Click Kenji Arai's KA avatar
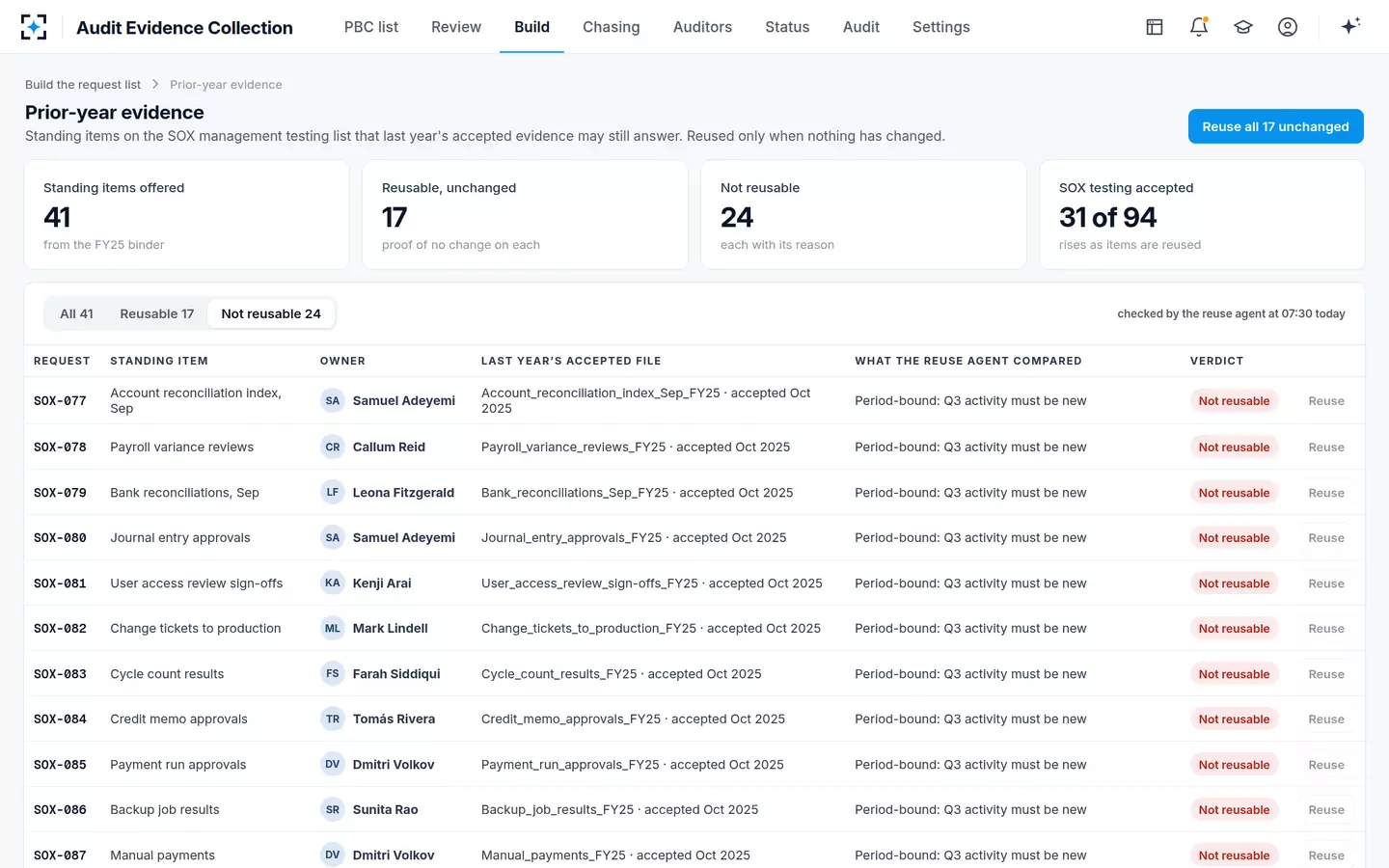The image size is (1389, 868). [333, 583]
